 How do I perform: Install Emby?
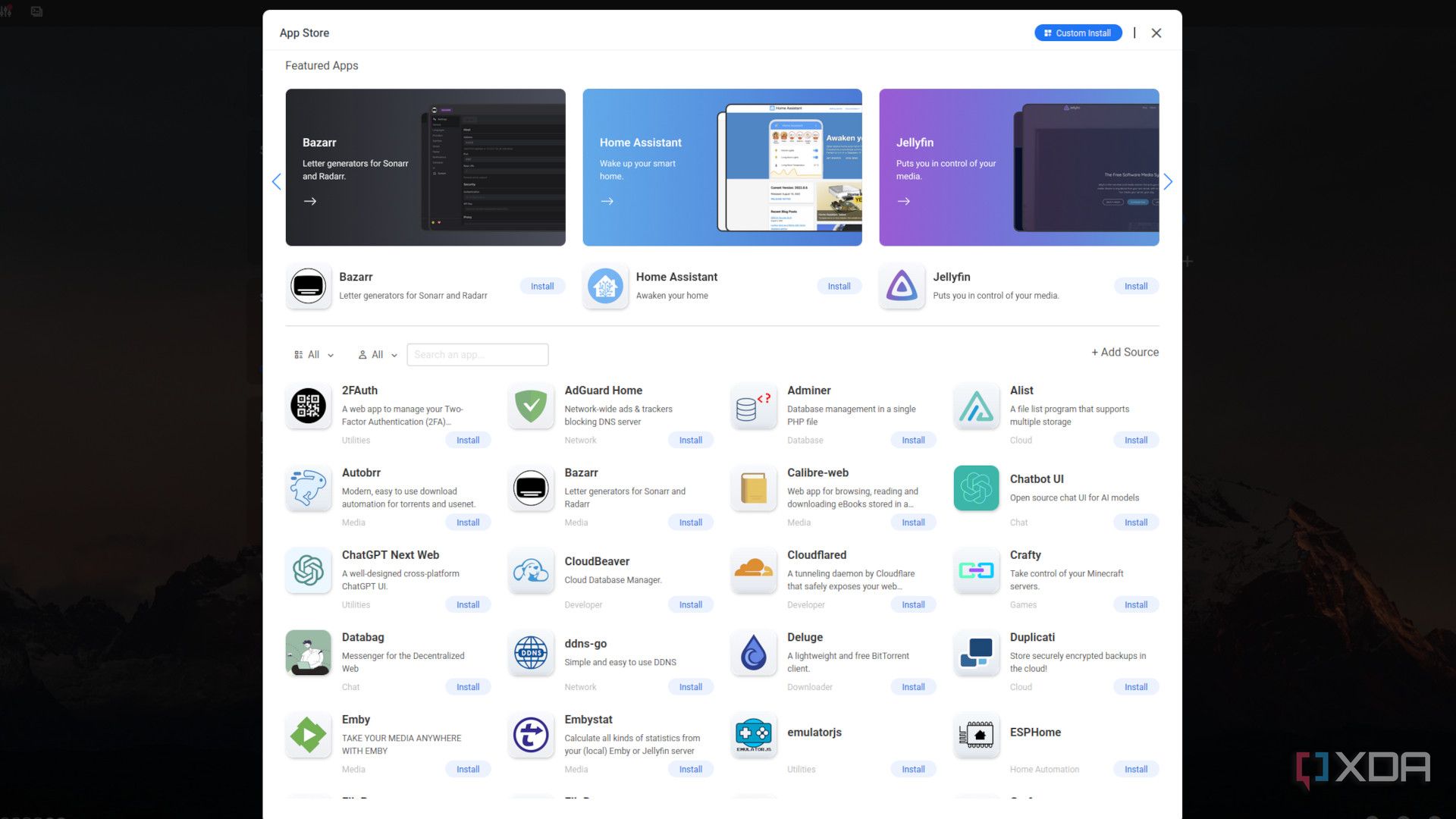(468, 770)
